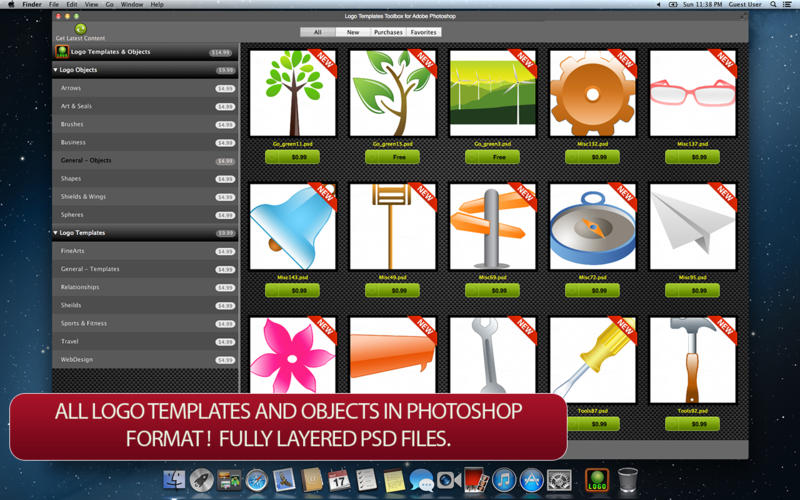Get Go_green15.psd with the Free button
800x500 pixels.
392,157
